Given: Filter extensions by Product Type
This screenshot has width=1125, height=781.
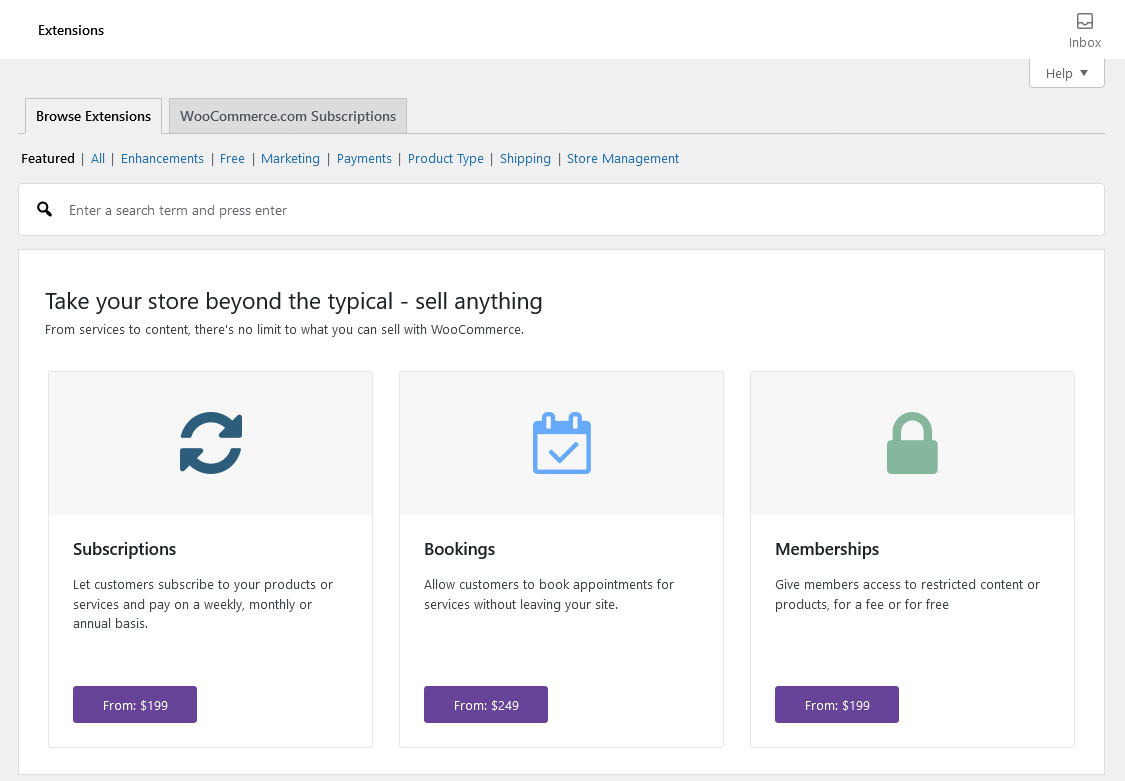Looking at the screenshot, I should tap(446, 158).
